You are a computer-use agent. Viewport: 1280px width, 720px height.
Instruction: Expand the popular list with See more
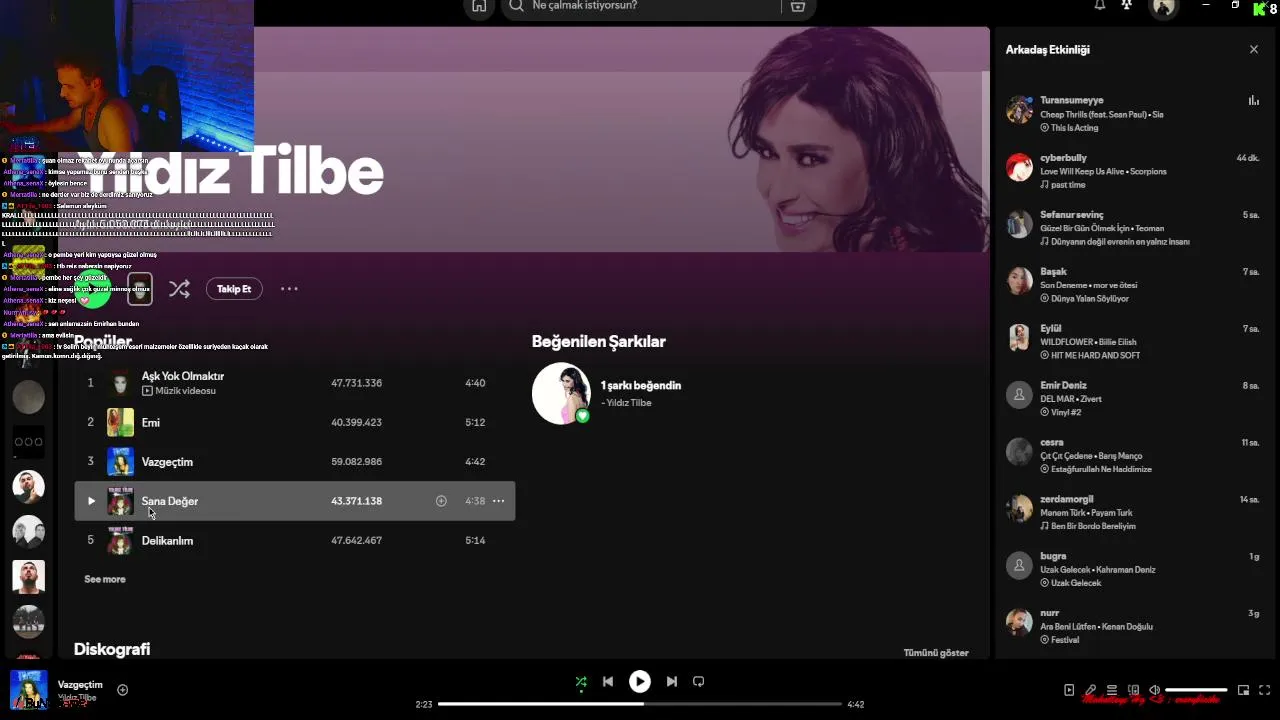click(105, 579)
